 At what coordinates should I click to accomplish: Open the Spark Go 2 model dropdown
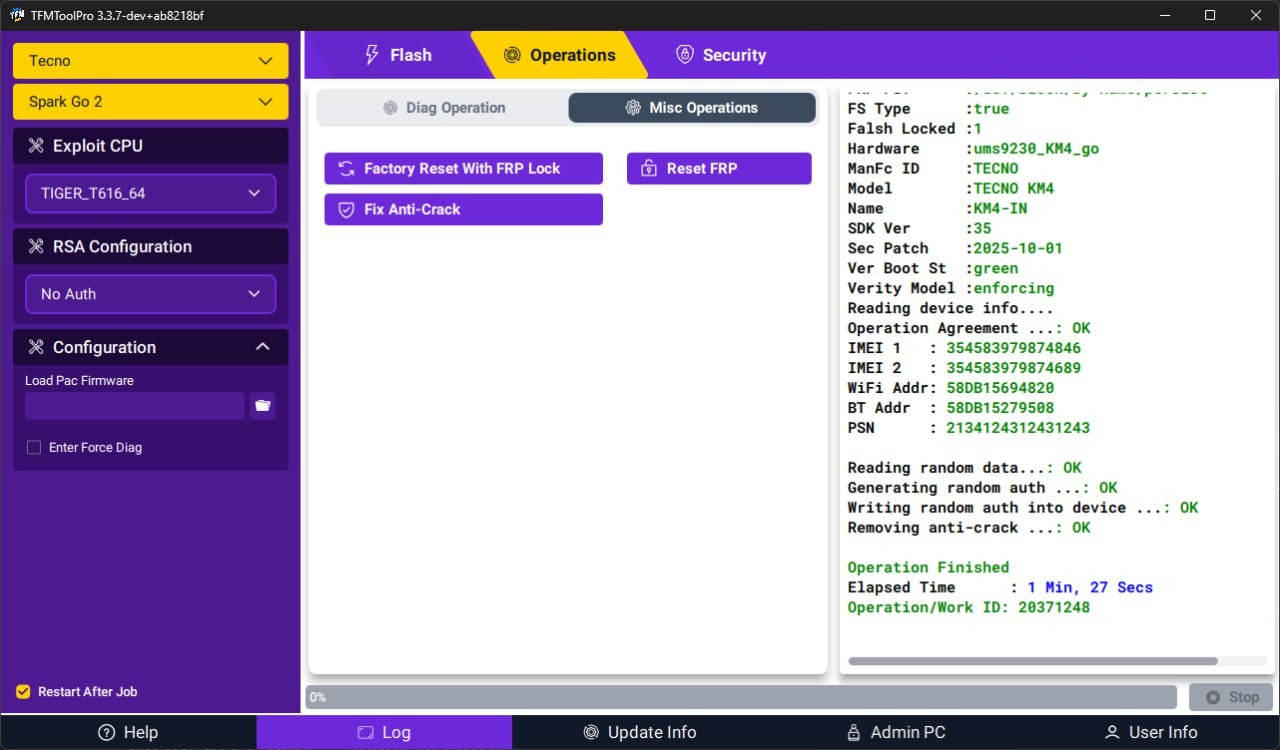tap(151, 102)
